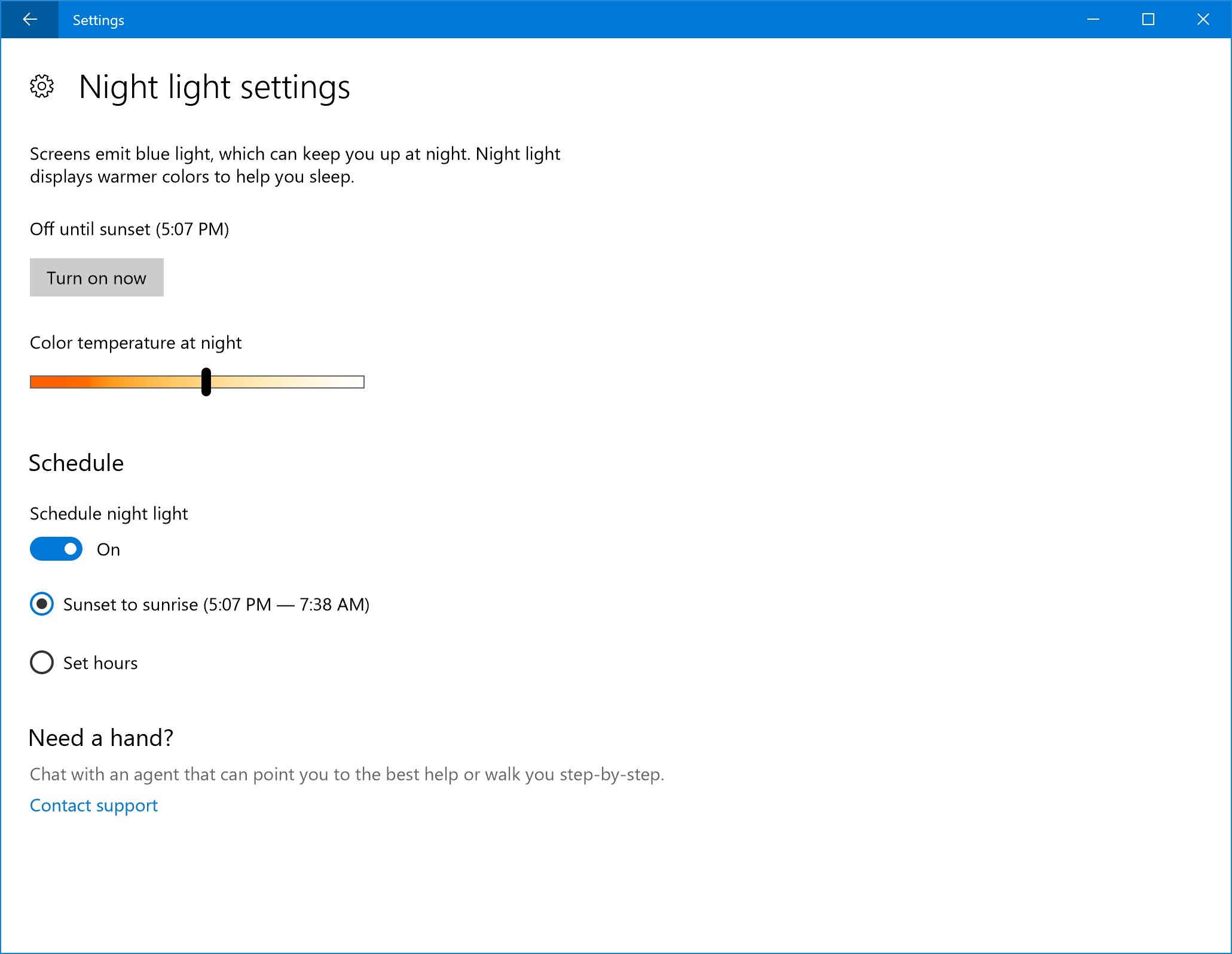Click the Turn on now button
Viewport: 1232px width, 954px height.
click(x=96, y=277)
